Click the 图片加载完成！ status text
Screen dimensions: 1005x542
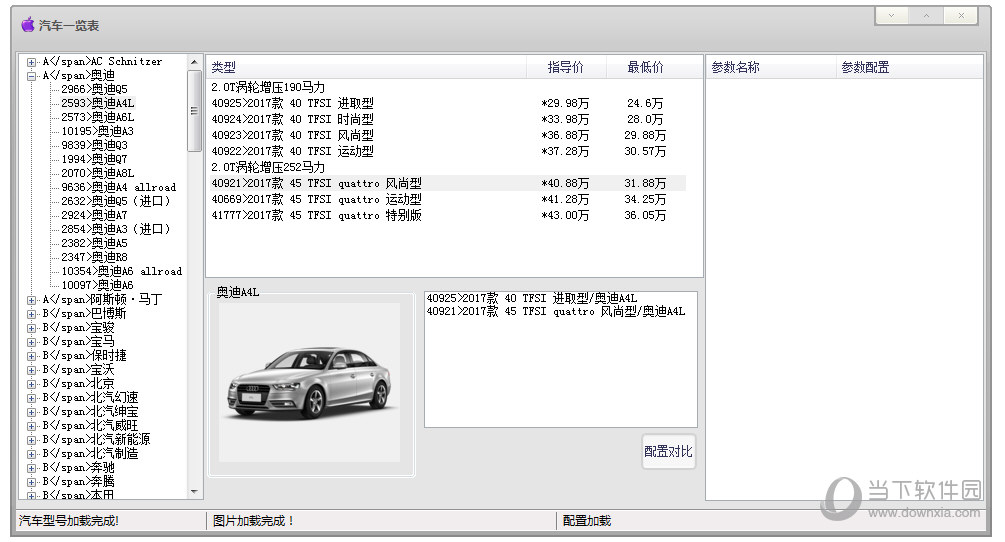253,521
